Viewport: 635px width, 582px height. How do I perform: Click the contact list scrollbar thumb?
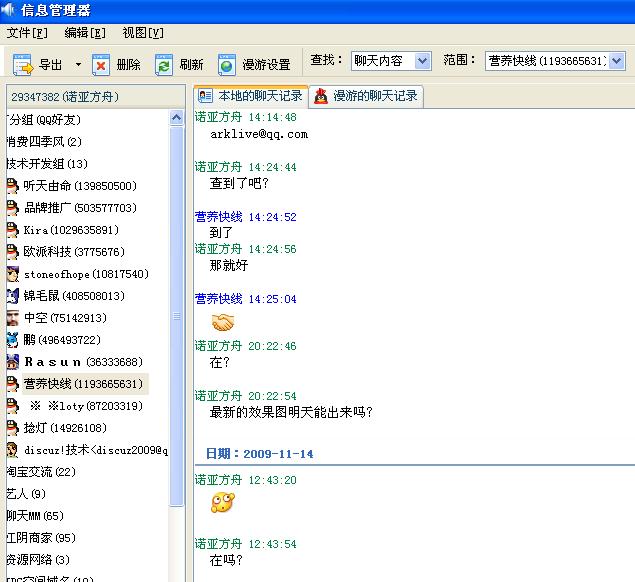coord(177,316)
